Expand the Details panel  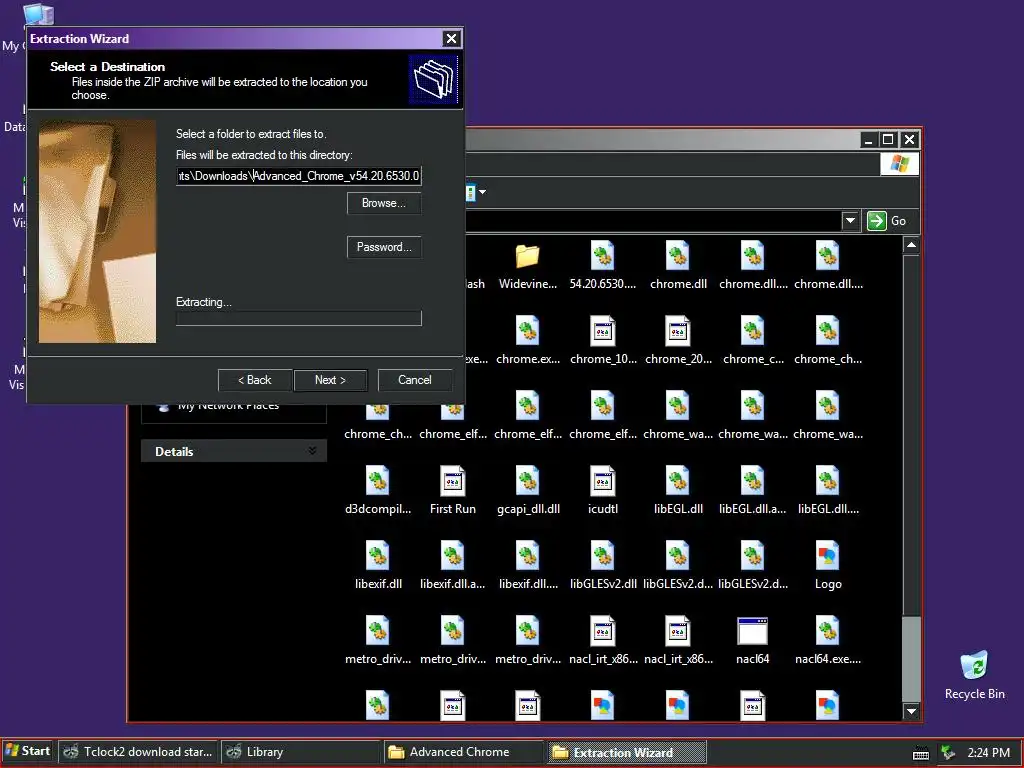tap(312, 451)
